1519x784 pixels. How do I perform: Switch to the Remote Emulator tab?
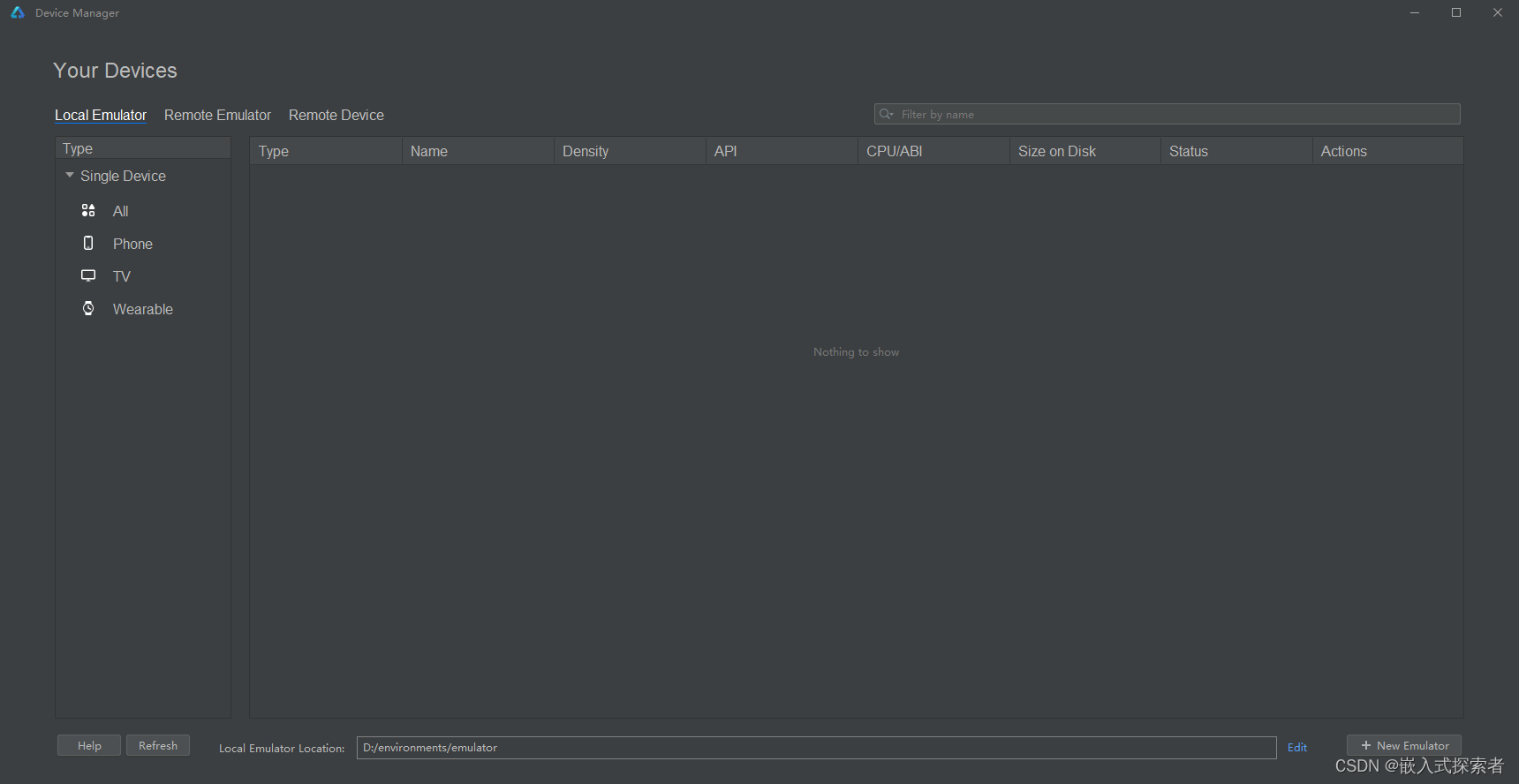coord(217,115)
